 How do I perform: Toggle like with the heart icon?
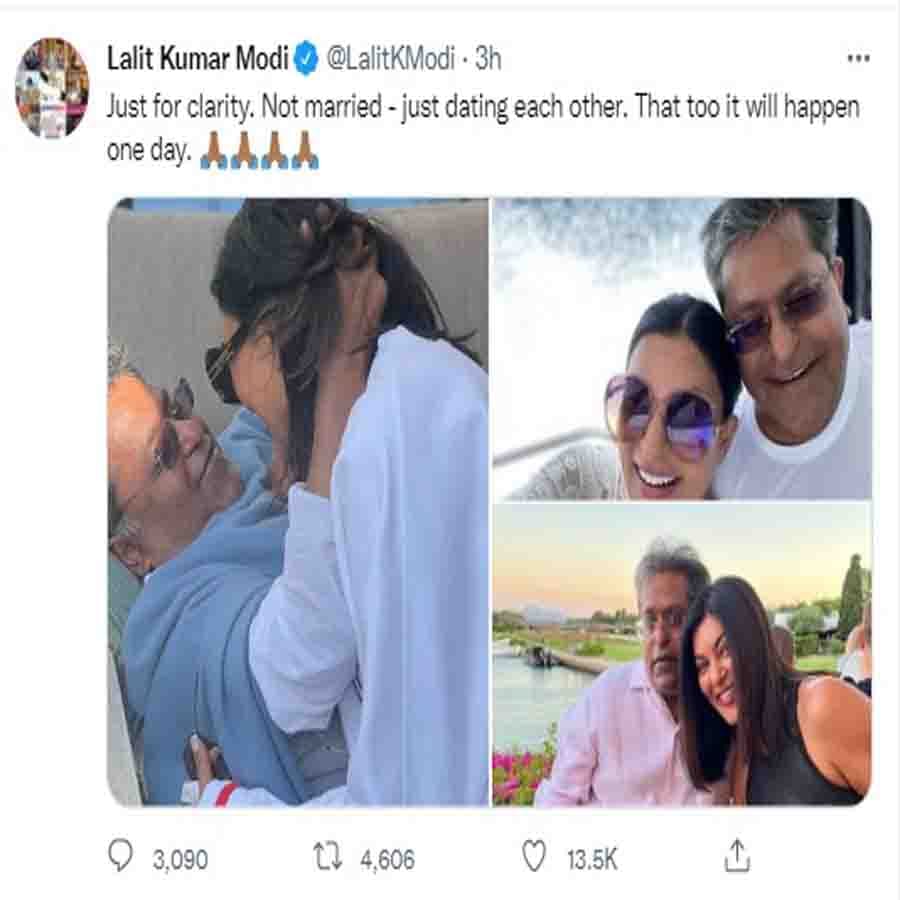click(536, 856)
